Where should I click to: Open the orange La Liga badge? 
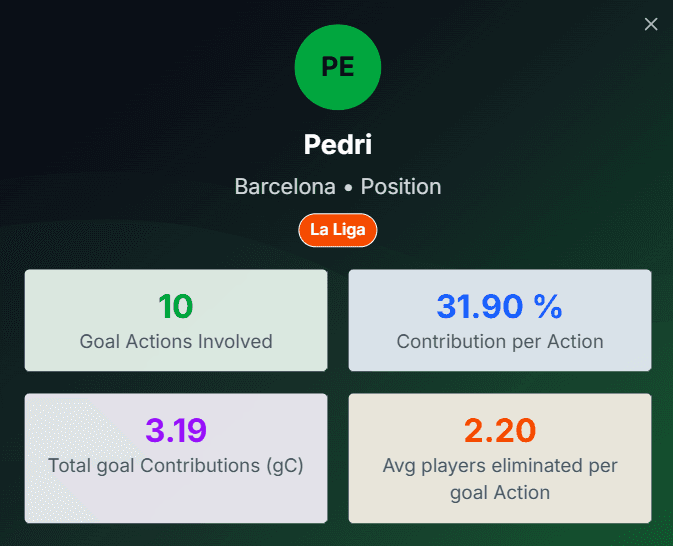pos(337,230)
